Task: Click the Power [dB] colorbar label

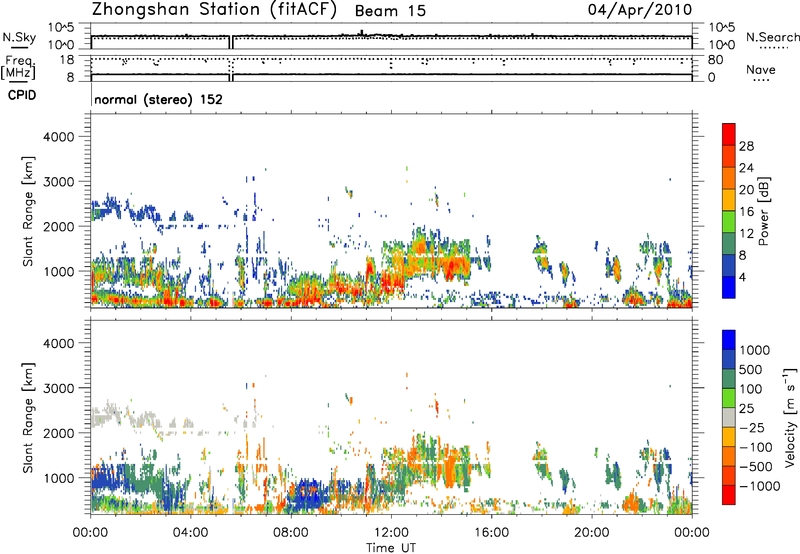Action: [763, 211]
